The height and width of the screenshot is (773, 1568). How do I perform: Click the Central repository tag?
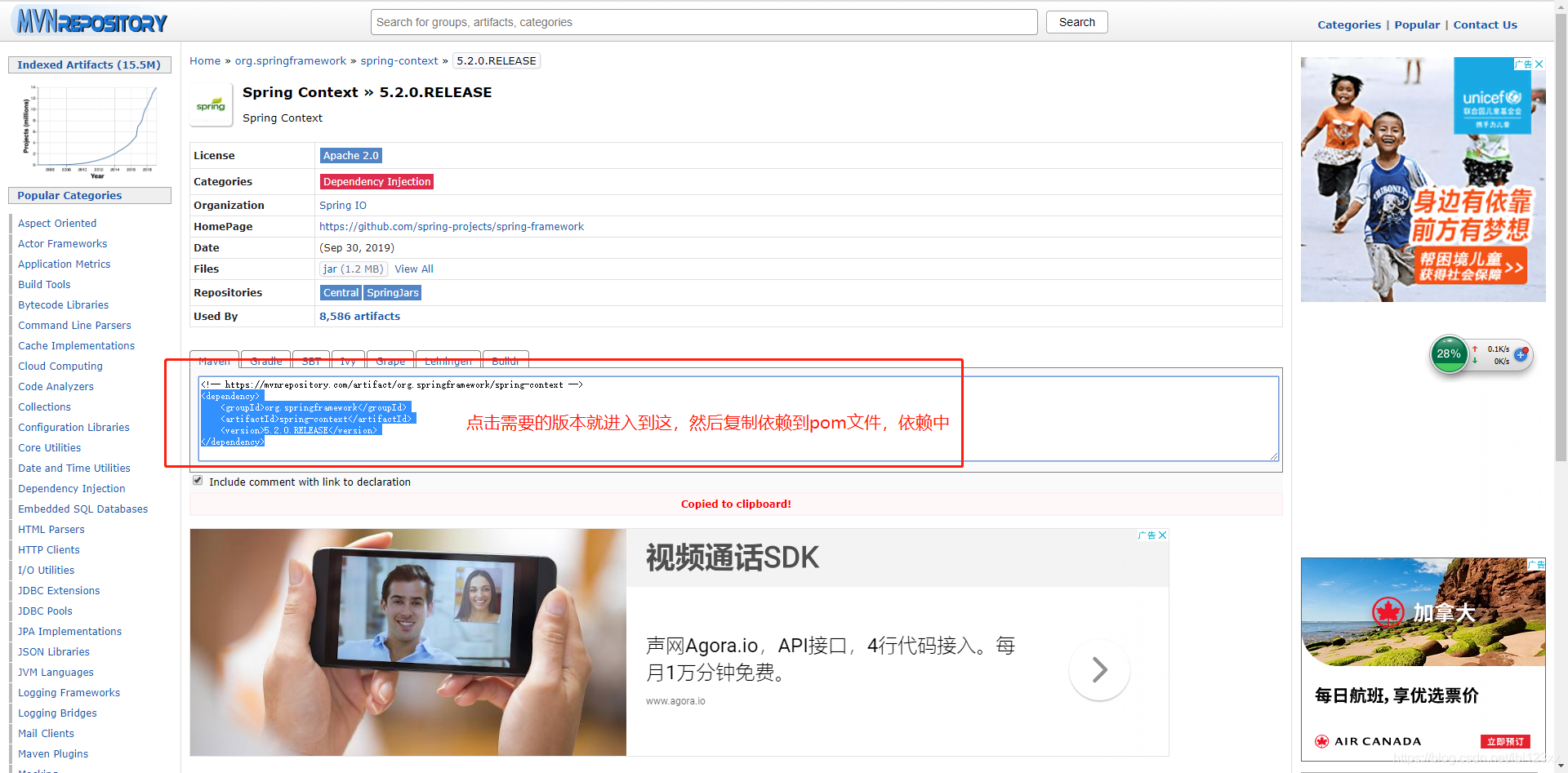pos(341,292)
